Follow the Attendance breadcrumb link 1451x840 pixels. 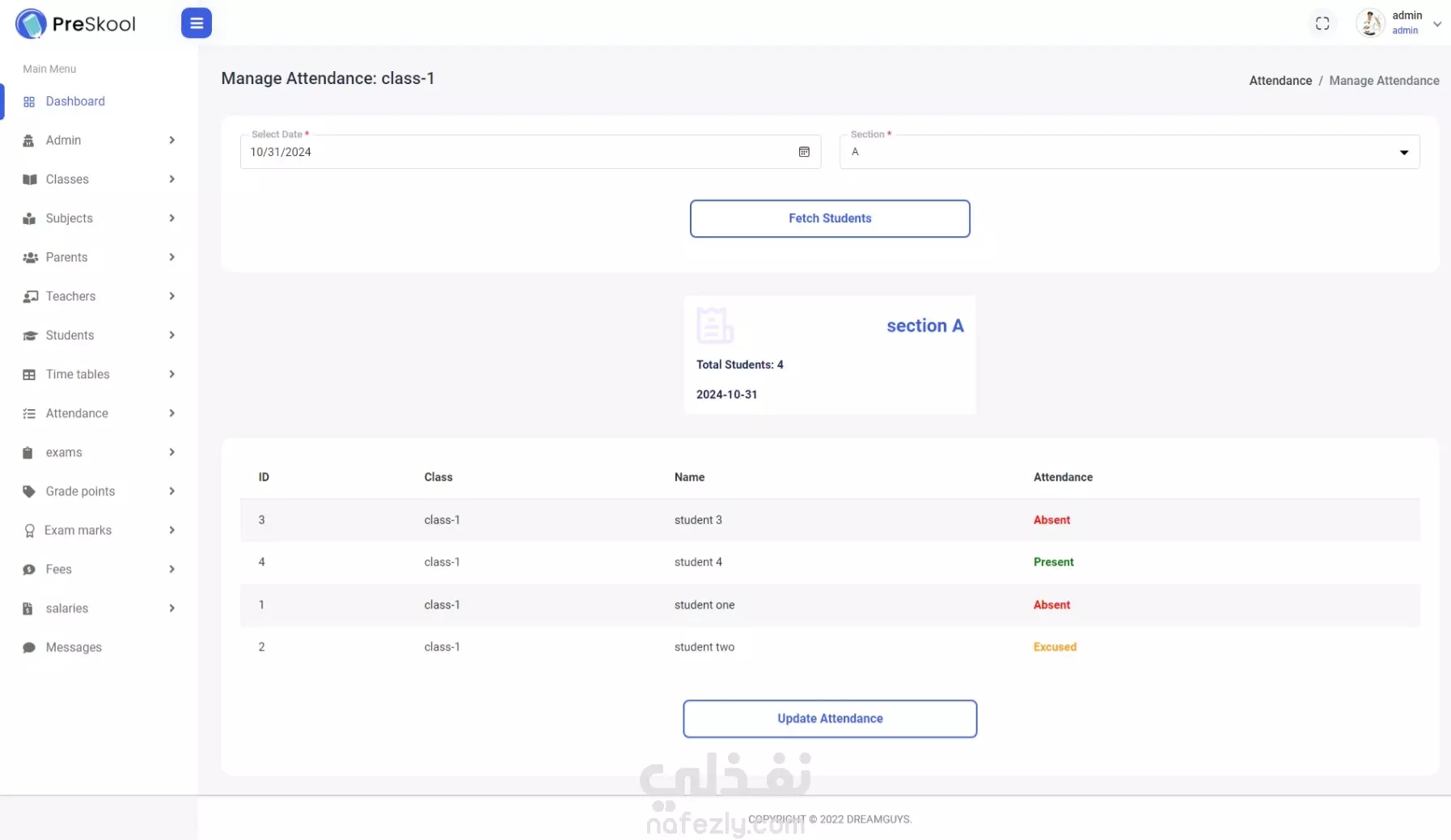pos(1280,81)
